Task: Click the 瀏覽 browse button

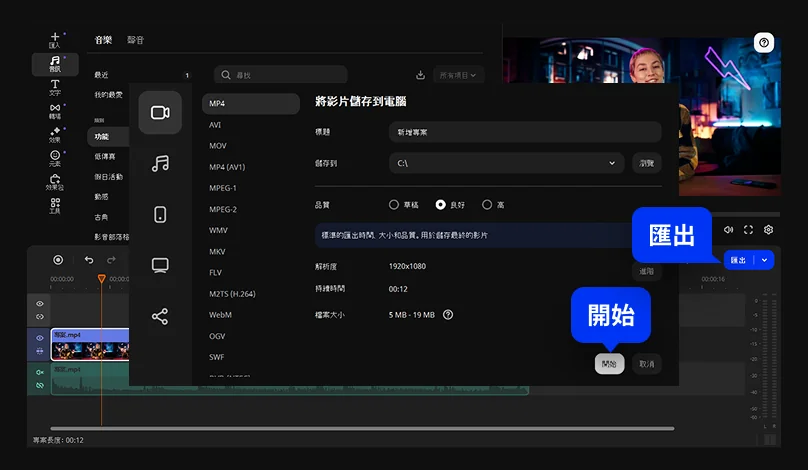Action: point(647,163)
